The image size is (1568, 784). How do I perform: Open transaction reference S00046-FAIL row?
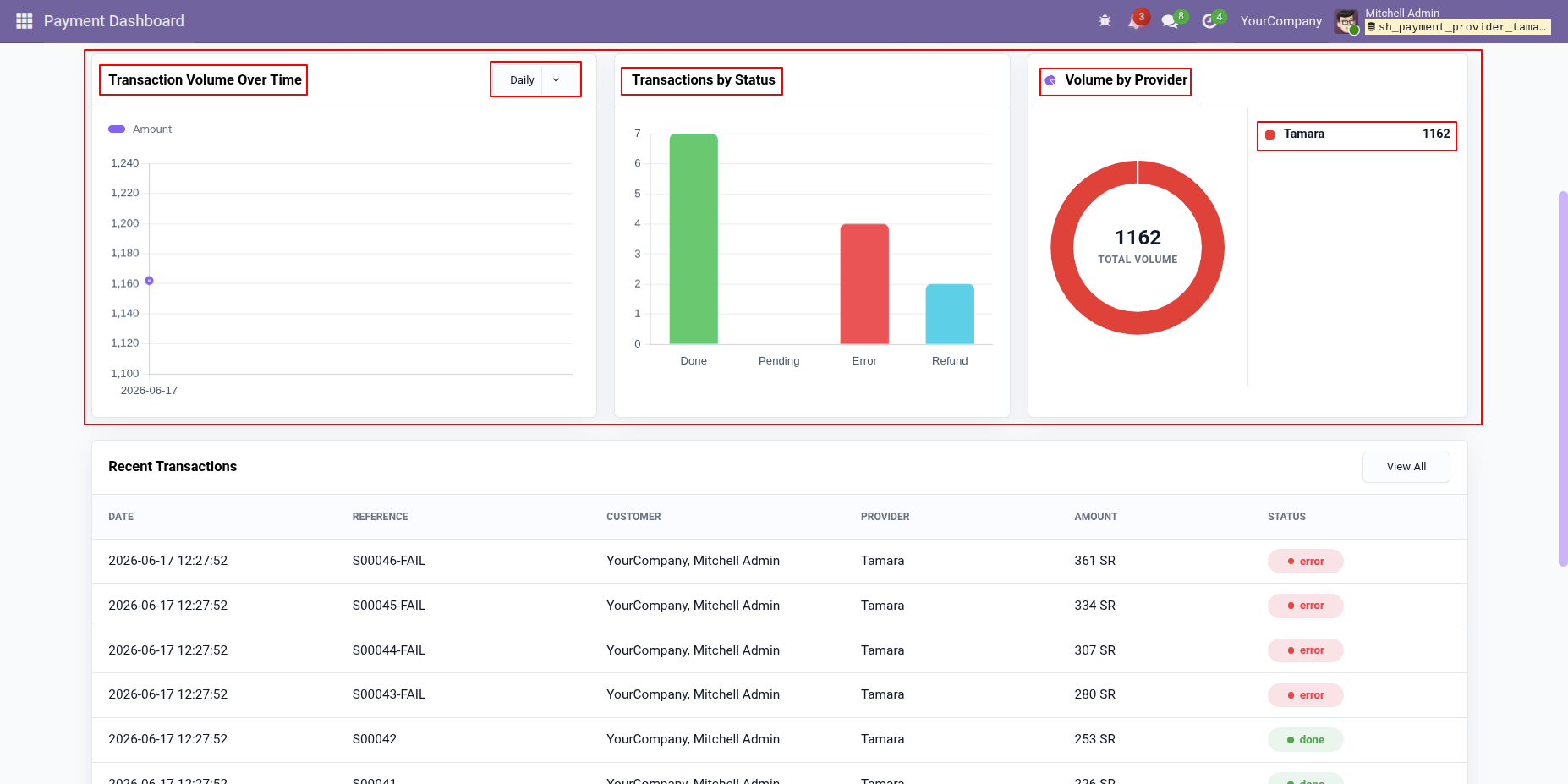point(779,561)
